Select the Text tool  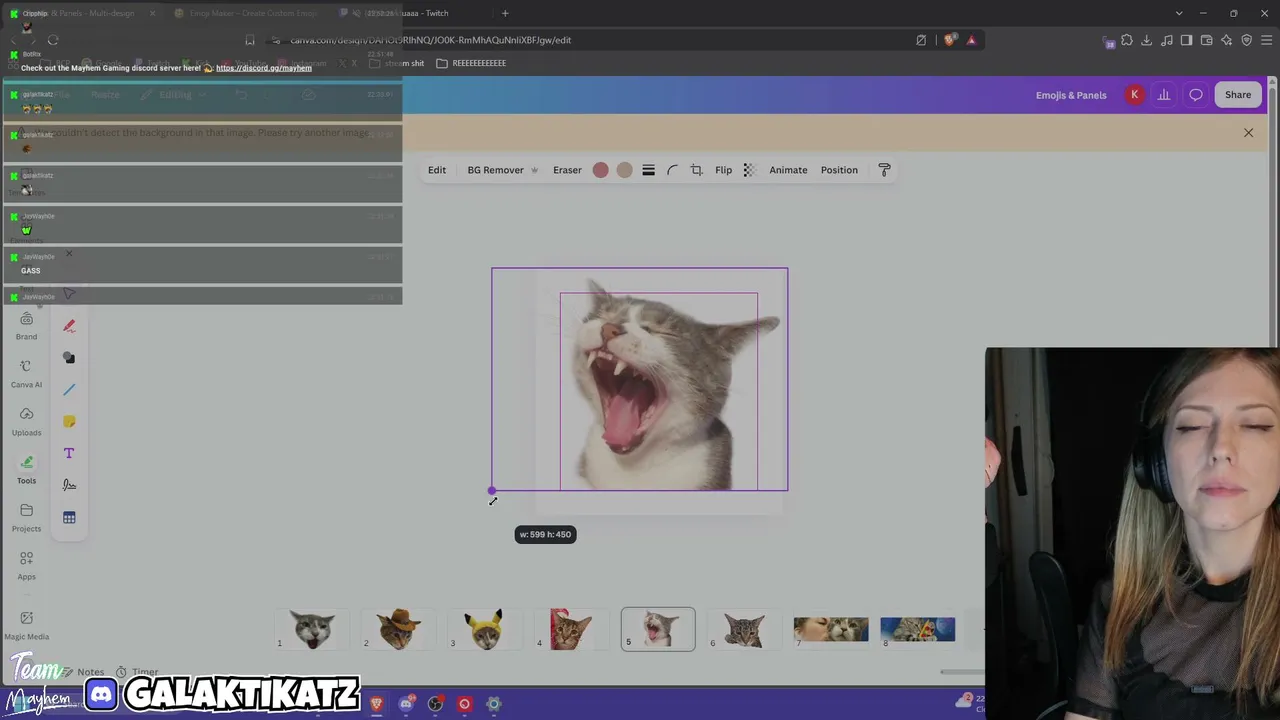(x=69, y=454)
